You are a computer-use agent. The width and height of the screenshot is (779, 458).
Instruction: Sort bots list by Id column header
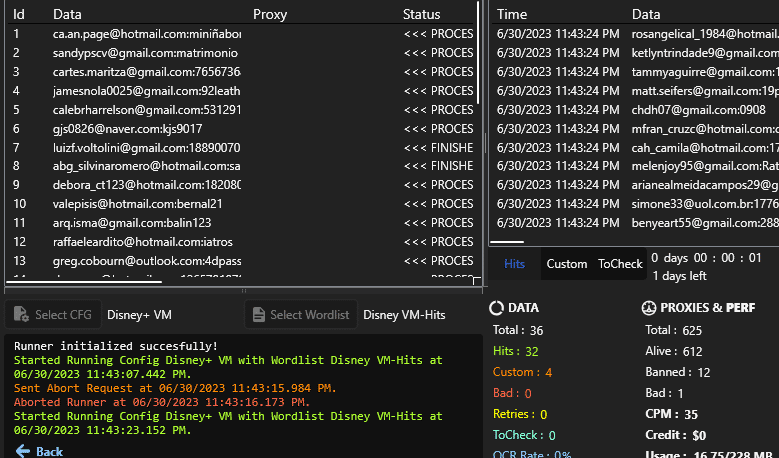tap(19, 15)
